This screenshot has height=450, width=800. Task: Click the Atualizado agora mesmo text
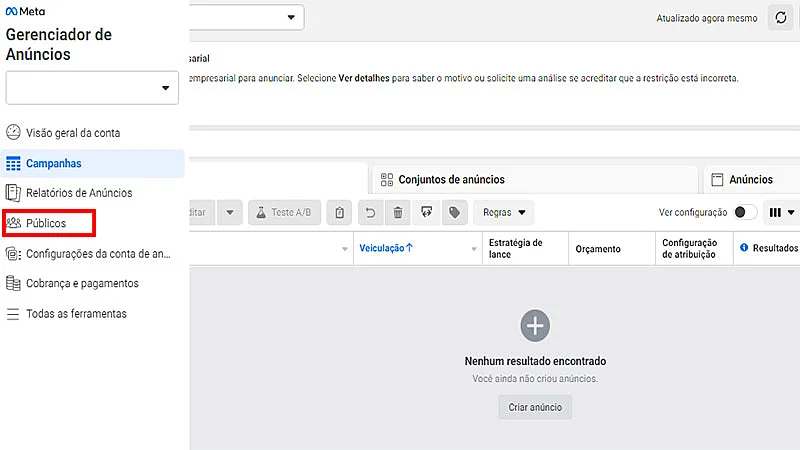pos(707,18)
